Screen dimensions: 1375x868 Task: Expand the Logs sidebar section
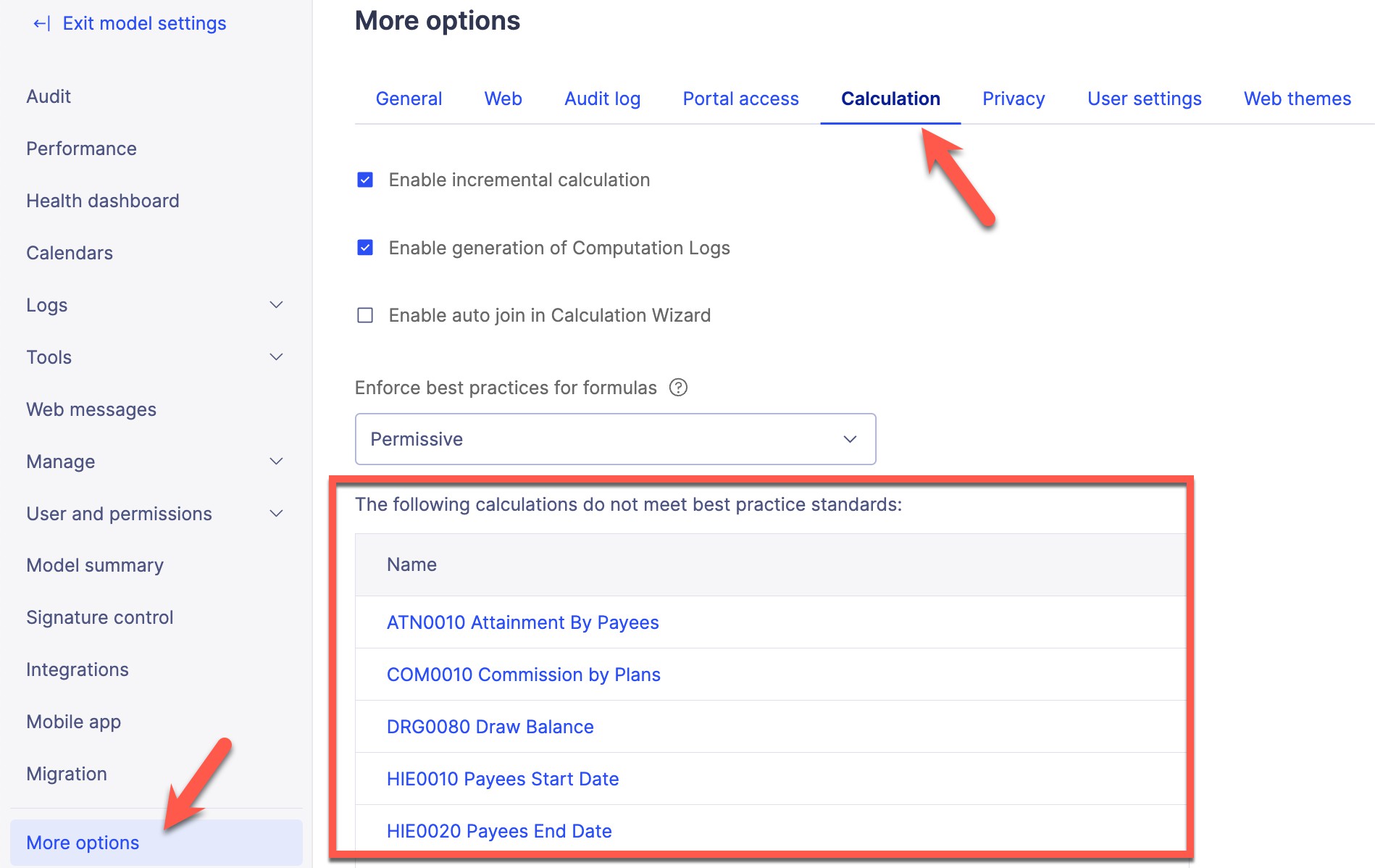(276, 305)
